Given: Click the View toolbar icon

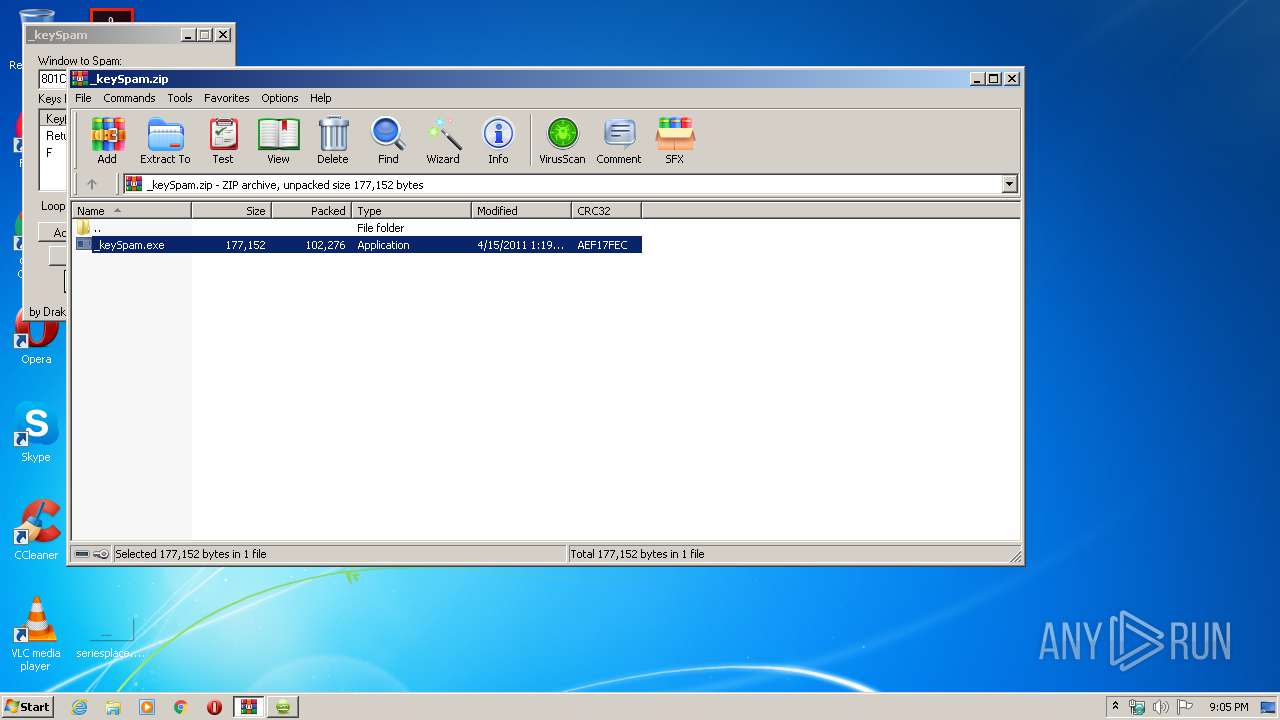Looking at the screenshot, I should [x=278, y=140].
